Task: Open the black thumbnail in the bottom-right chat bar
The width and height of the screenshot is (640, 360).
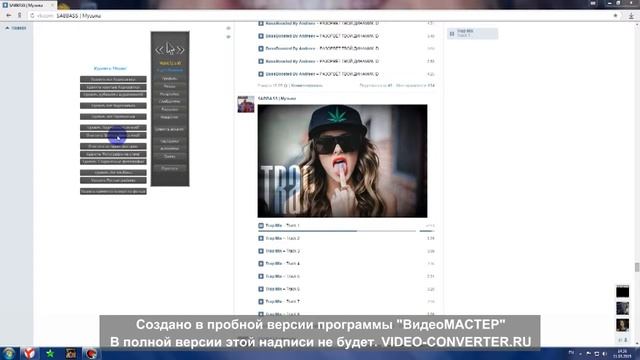Action: click(x=622, y=291)
